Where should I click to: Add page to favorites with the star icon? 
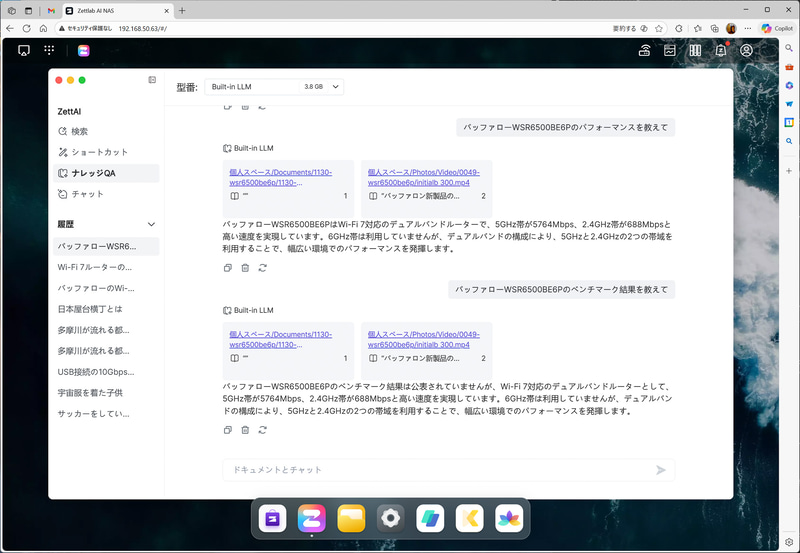(659, 29)
